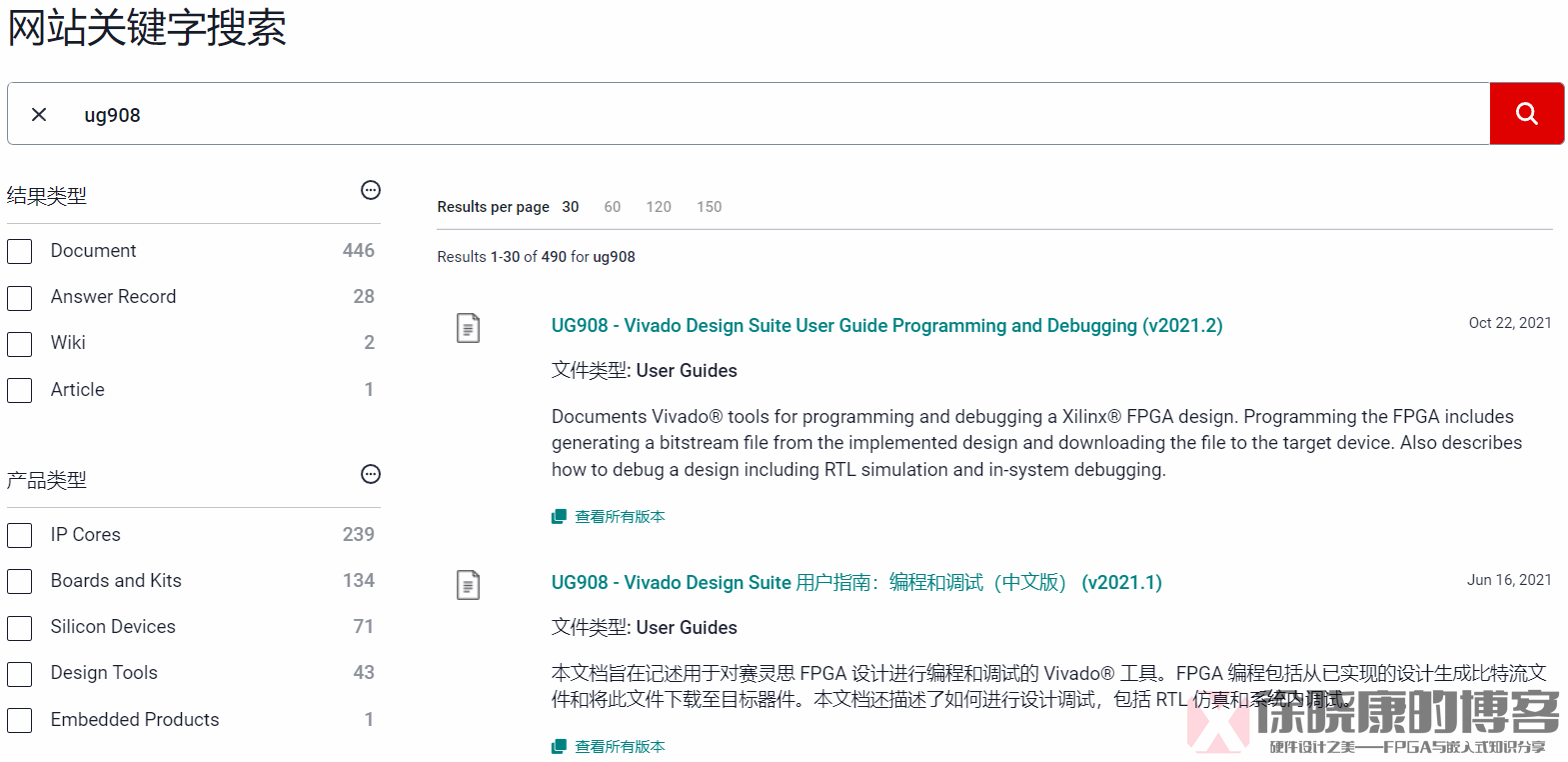Click versions icon under v2021.2 result
1568x762 pixels.
click(559, 517)
